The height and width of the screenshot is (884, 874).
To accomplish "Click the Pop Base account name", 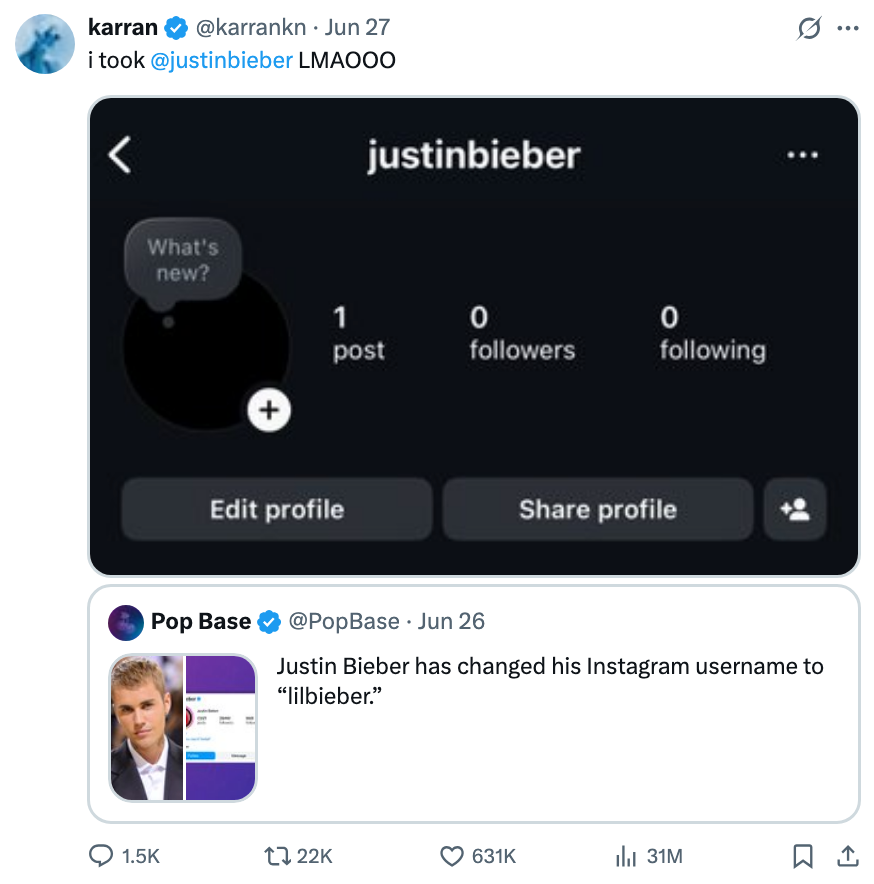I will pyautogui.click(x=201, y=622).
